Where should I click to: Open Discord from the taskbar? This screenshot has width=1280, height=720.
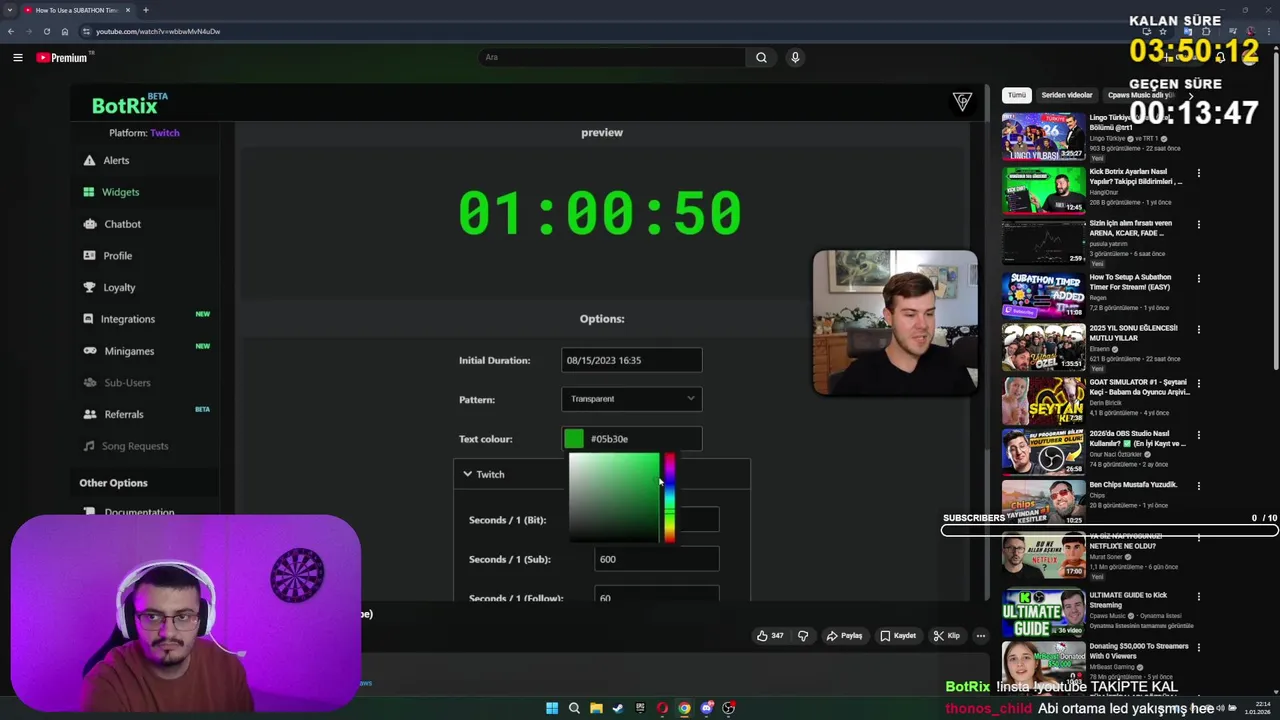click(x=707, y=708)
